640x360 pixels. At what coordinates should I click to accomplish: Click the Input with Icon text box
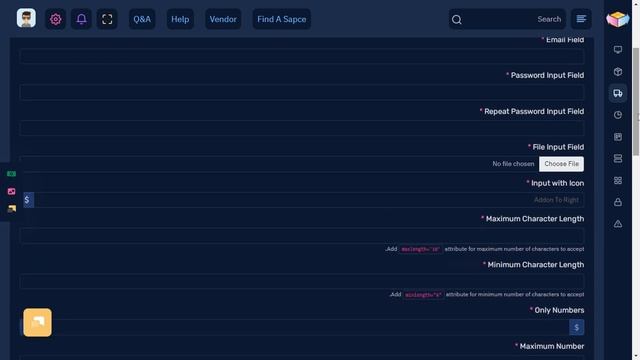(309, 200)
